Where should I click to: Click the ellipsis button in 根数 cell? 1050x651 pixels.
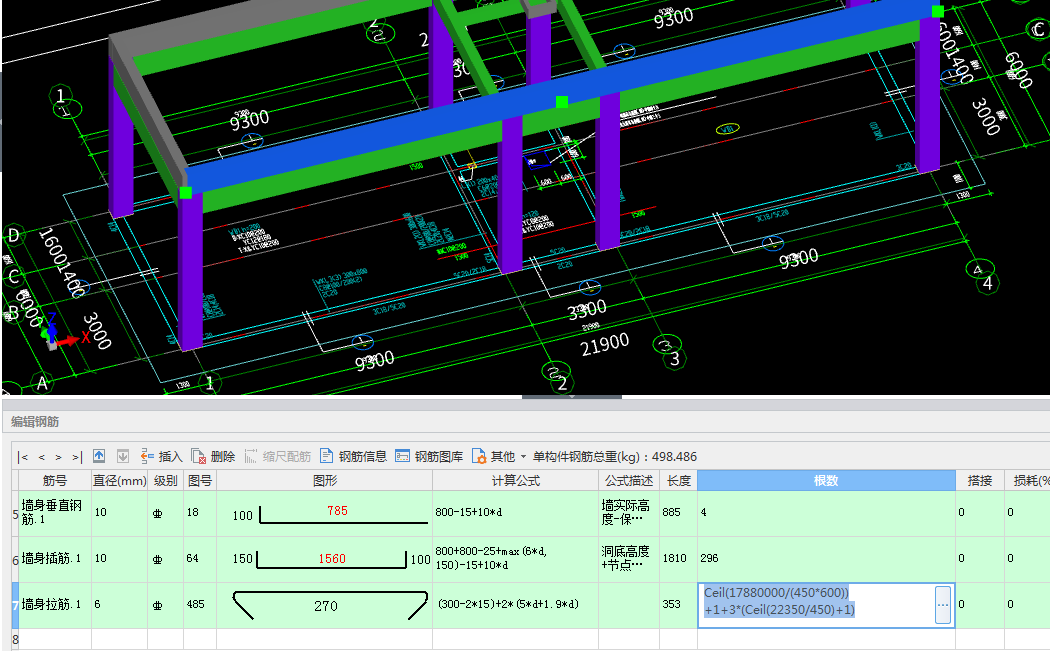pos(943,605)
